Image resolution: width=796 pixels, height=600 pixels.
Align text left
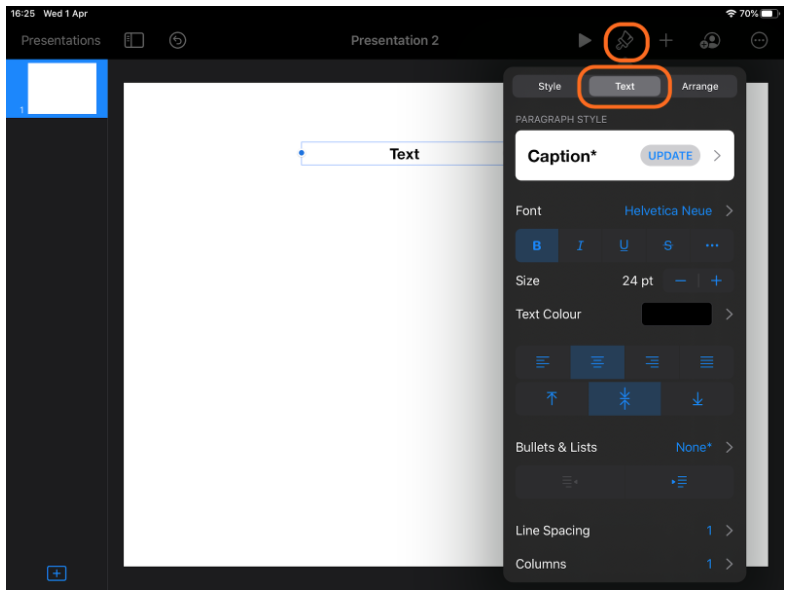(x=542, y=362)
